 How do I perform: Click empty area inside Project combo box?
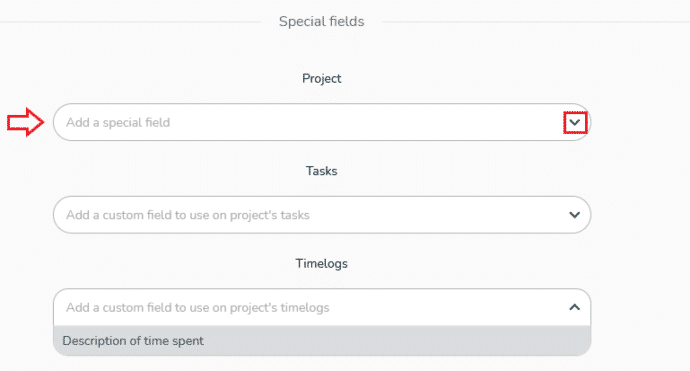tap(365, 122)
